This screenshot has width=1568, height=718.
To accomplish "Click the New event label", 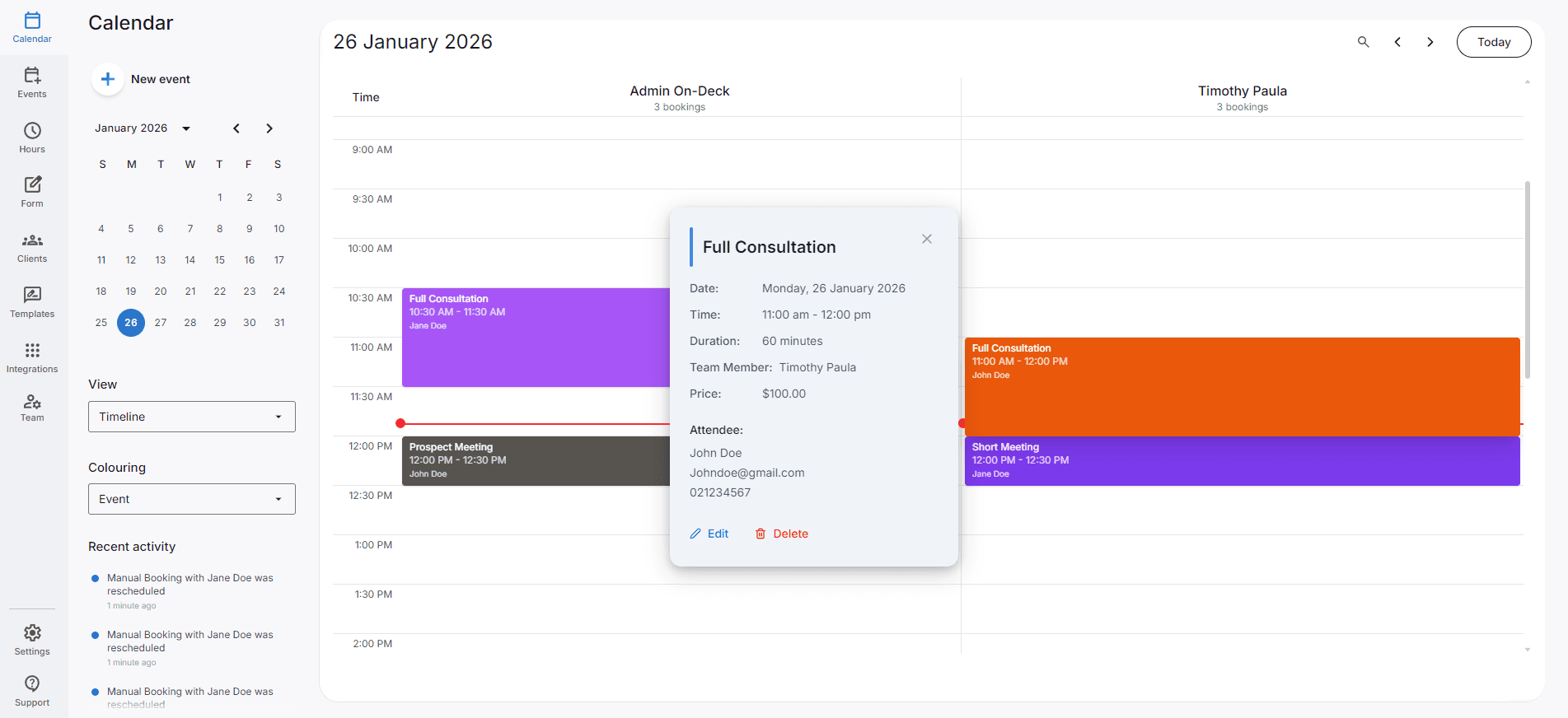I will pos(161,79).
